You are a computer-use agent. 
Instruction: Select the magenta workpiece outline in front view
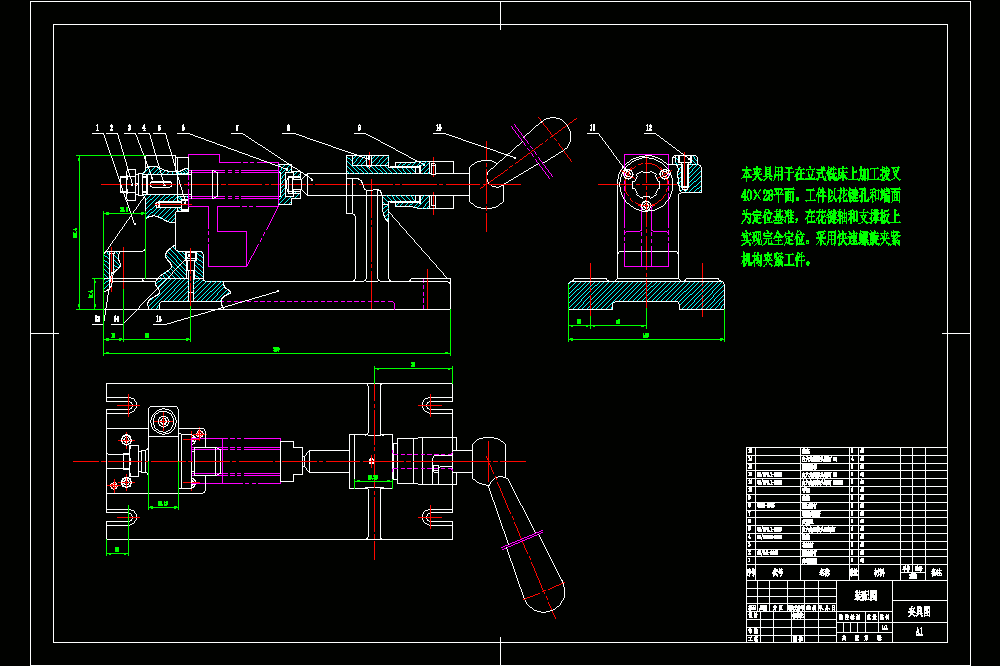click(x=234, y=211)
